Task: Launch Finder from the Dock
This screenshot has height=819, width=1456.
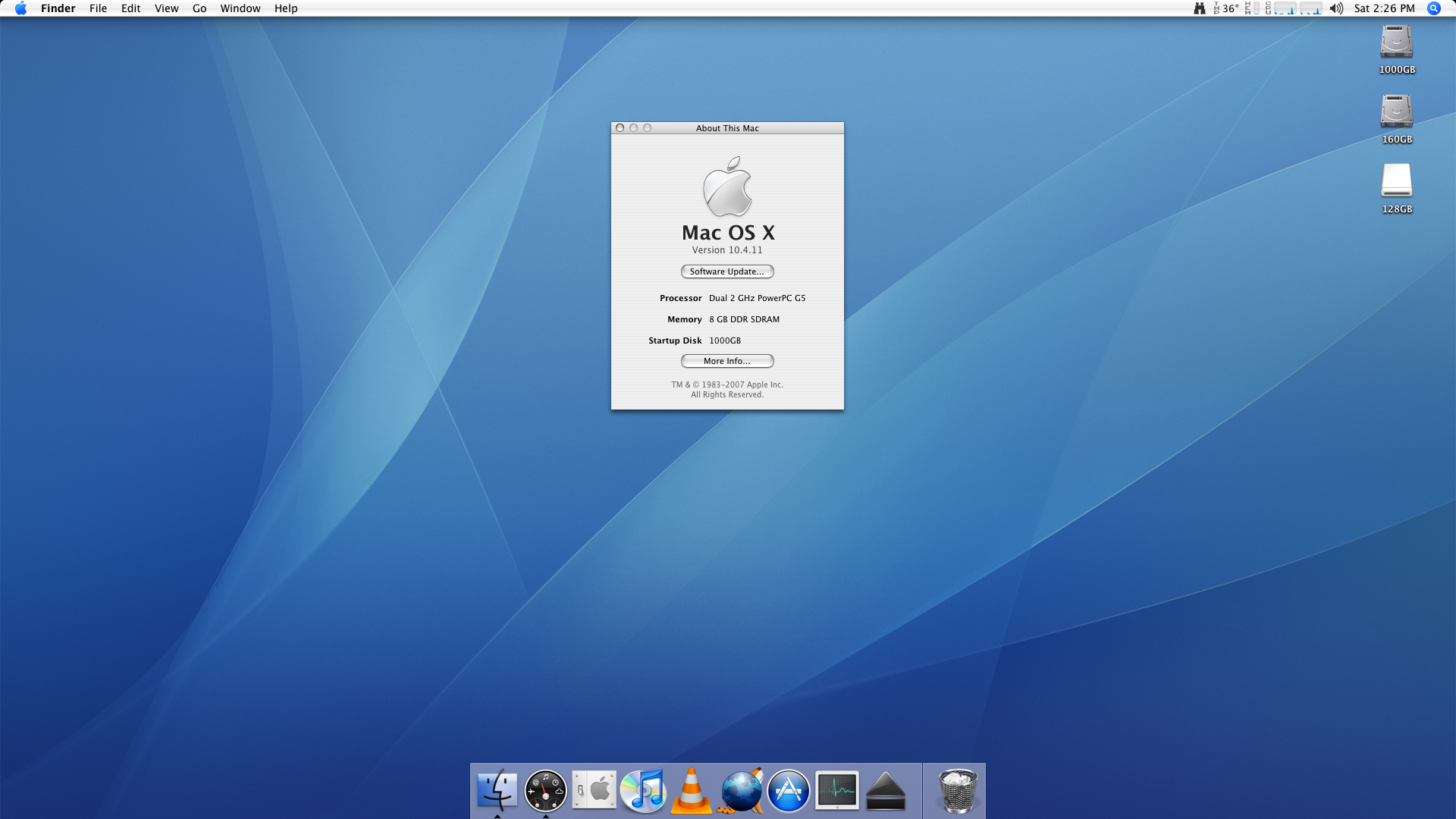Action: [x=497, y=790]
